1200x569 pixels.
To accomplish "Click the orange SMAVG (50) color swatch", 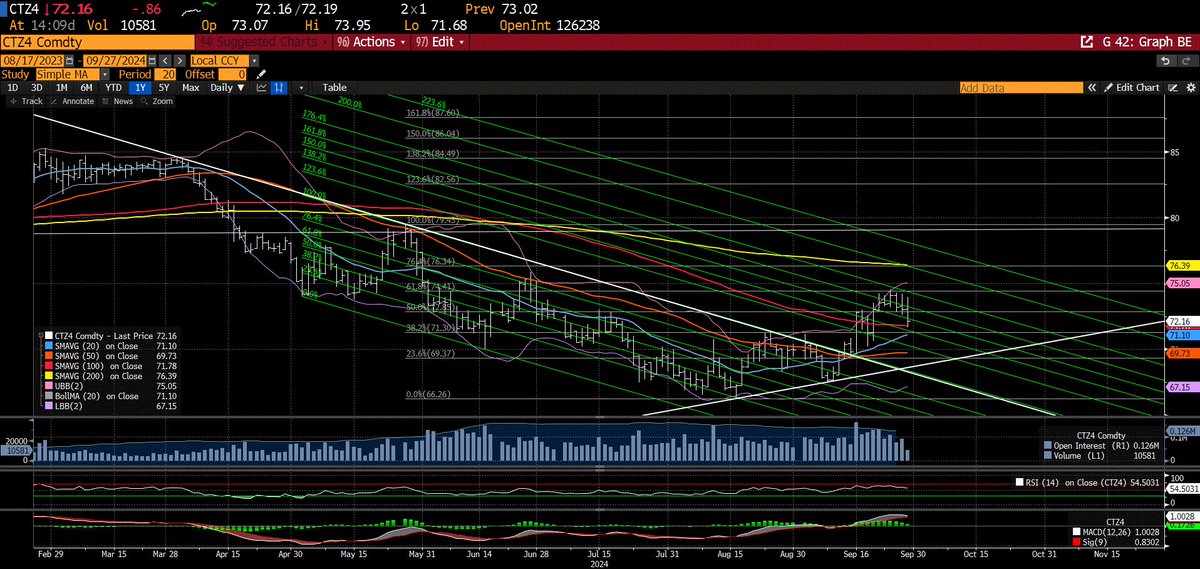I will point(49,356).
